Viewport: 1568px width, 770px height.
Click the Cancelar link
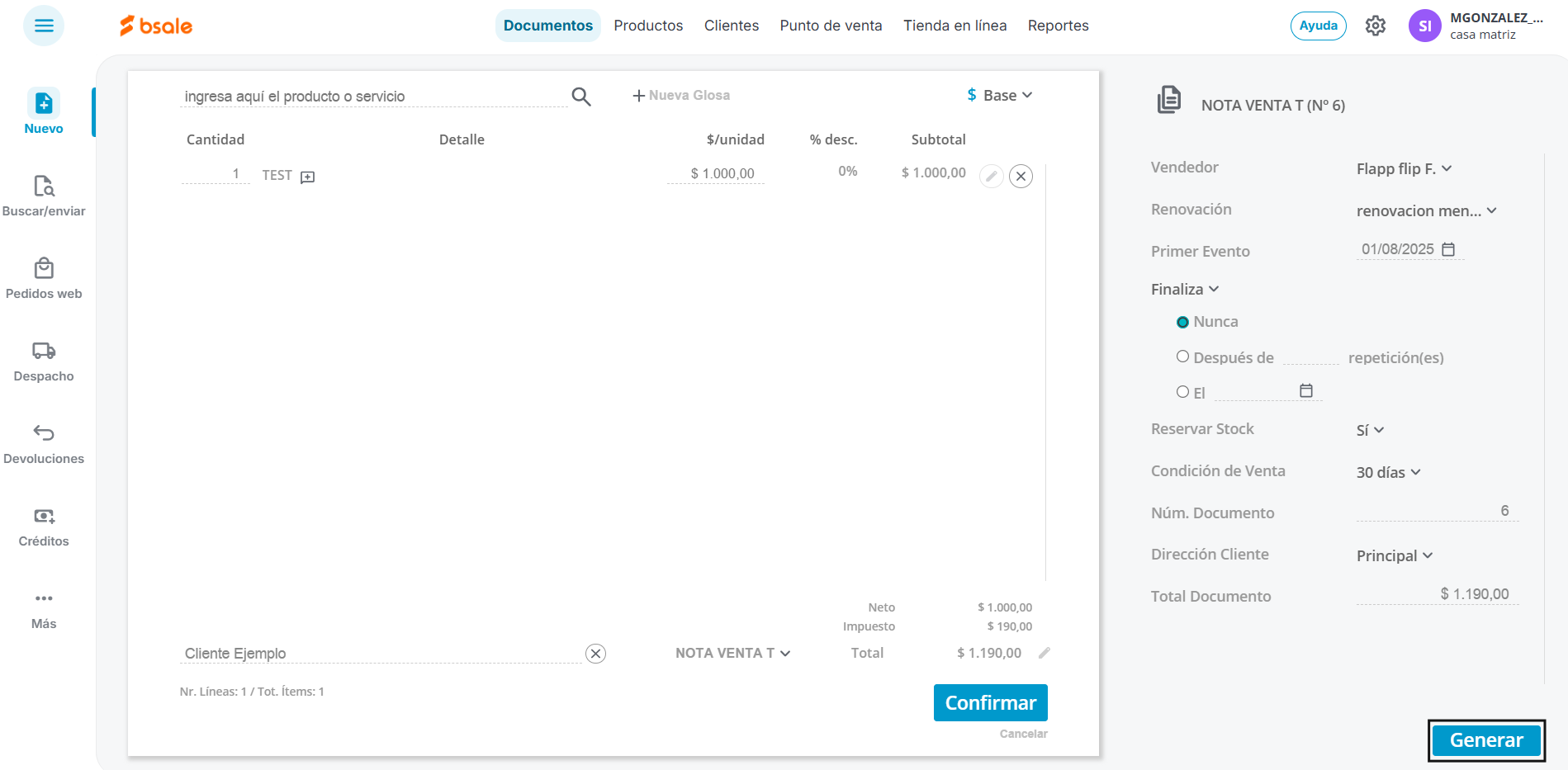pos(1023,734)
